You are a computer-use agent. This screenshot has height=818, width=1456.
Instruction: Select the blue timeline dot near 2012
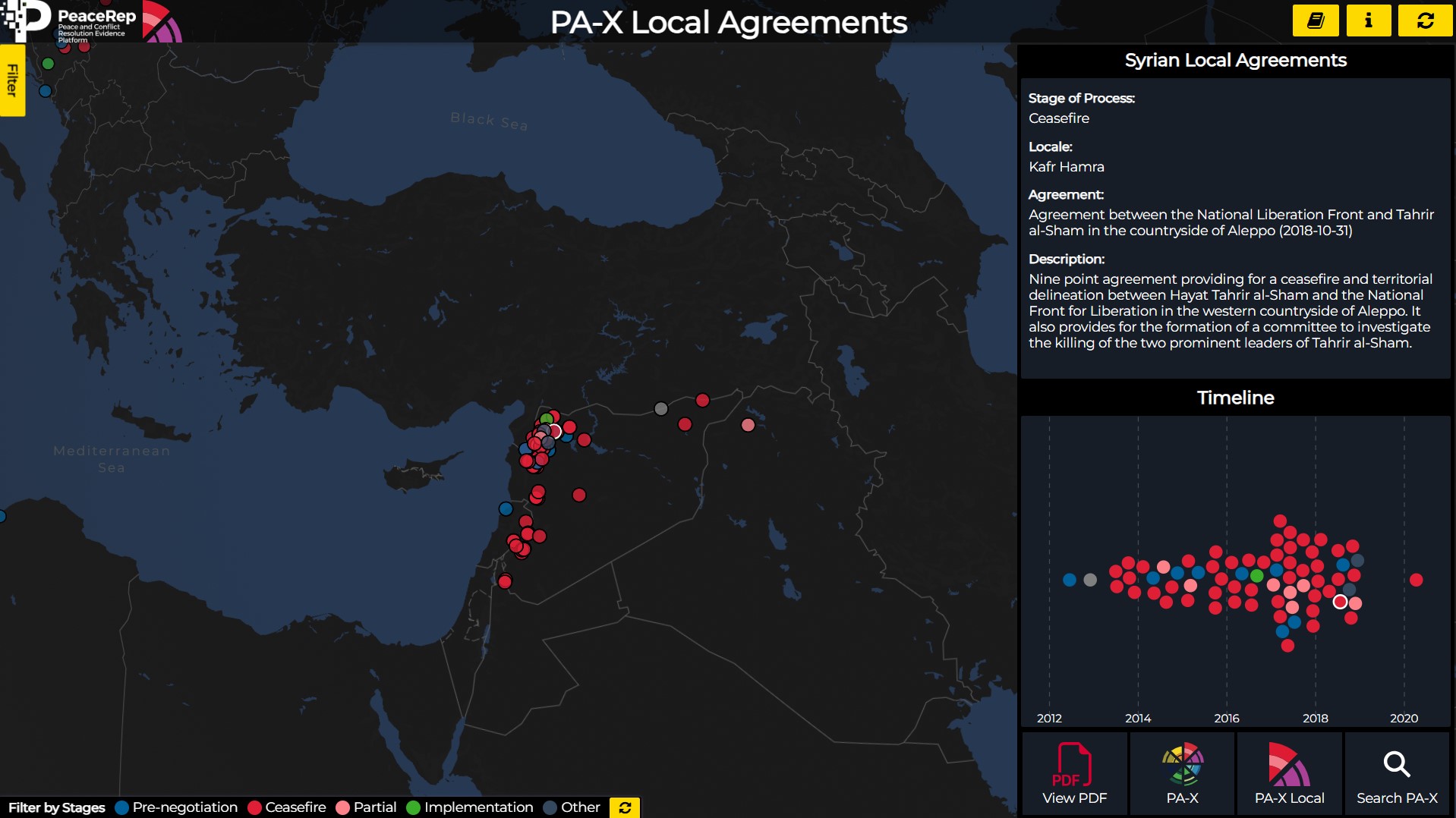tap(1070, 580)
